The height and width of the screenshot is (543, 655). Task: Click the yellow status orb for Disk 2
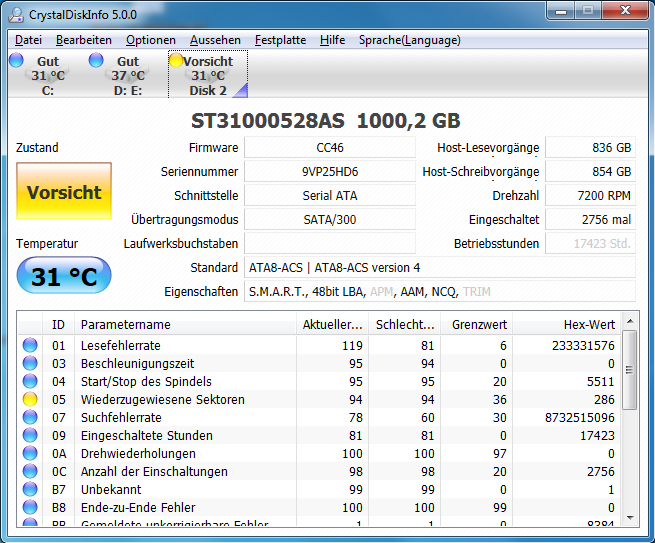click(x=176, y=60)
